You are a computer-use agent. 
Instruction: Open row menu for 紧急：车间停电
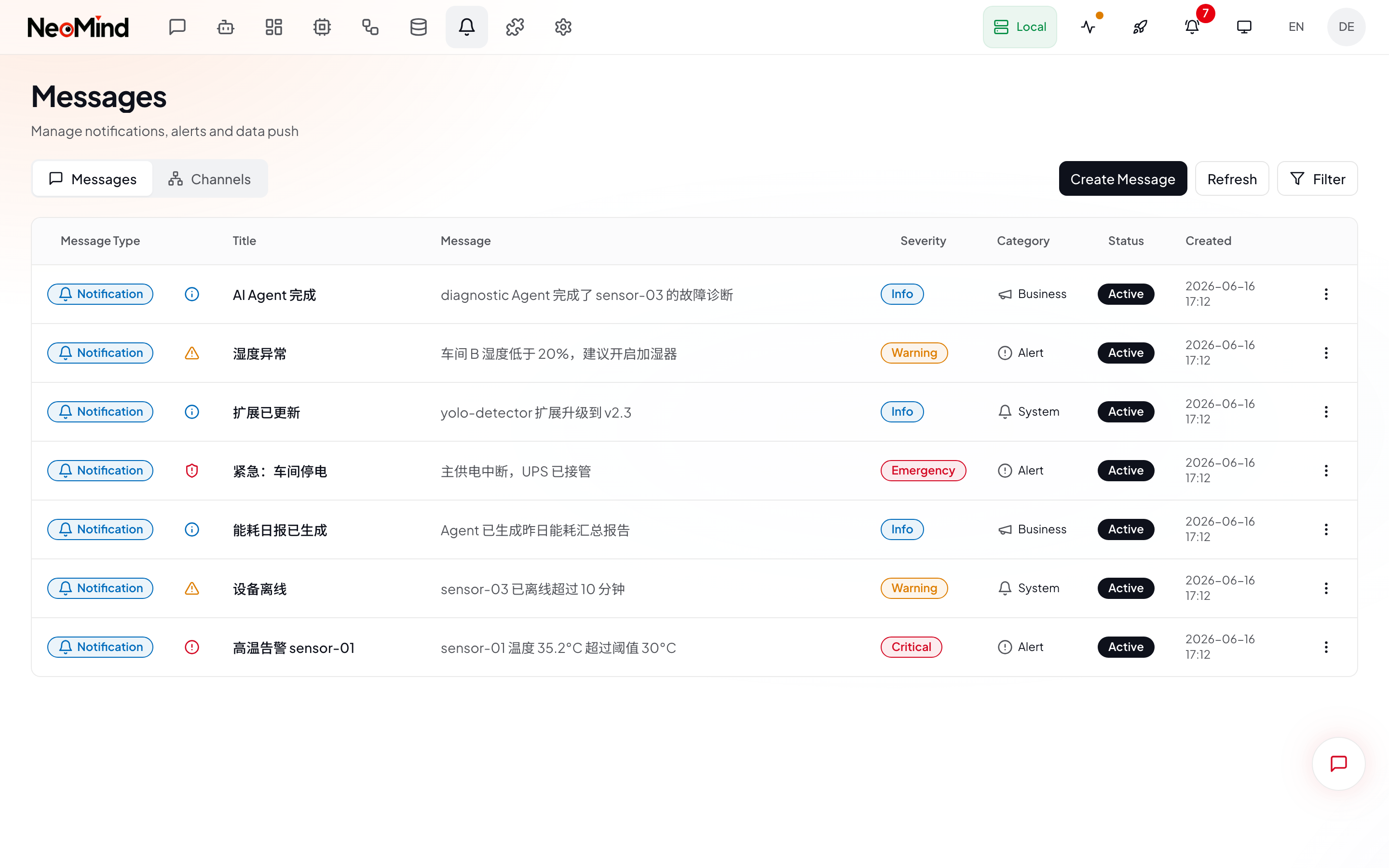pos(1326,471)
